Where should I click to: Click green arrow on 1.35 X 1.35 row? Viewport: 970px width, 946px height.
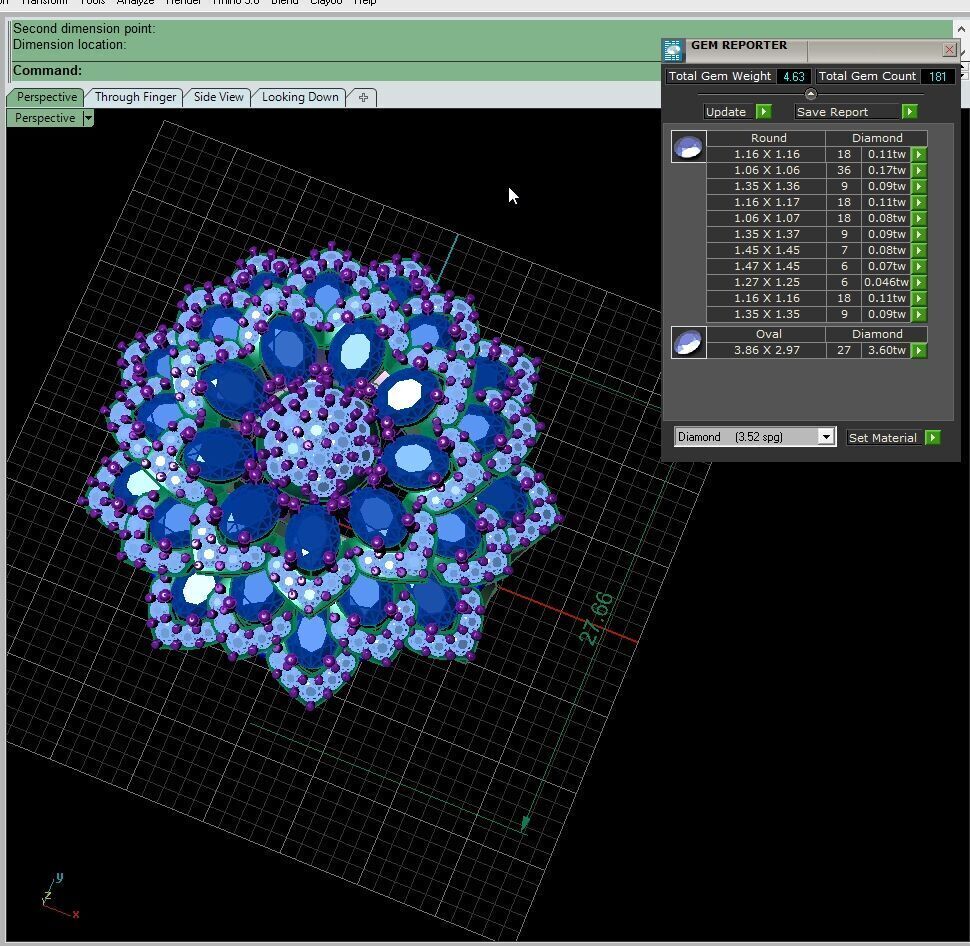click(919, 314)
